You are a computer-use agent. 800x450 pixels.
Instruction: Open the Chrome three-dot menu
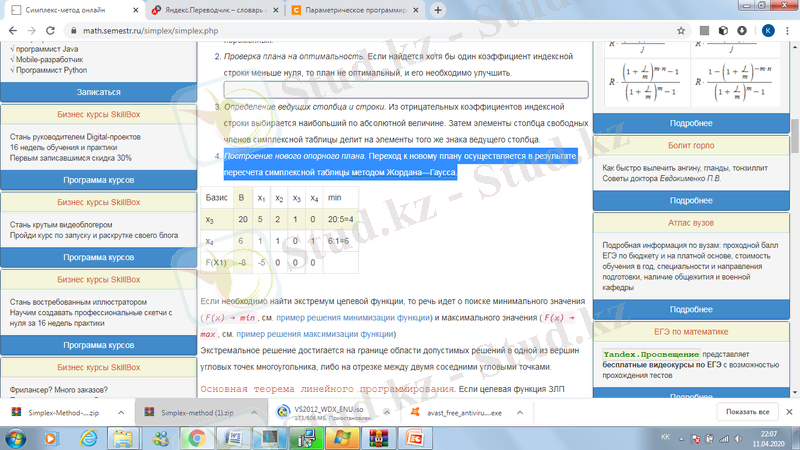pyautogui.click(x=788, y=31)
